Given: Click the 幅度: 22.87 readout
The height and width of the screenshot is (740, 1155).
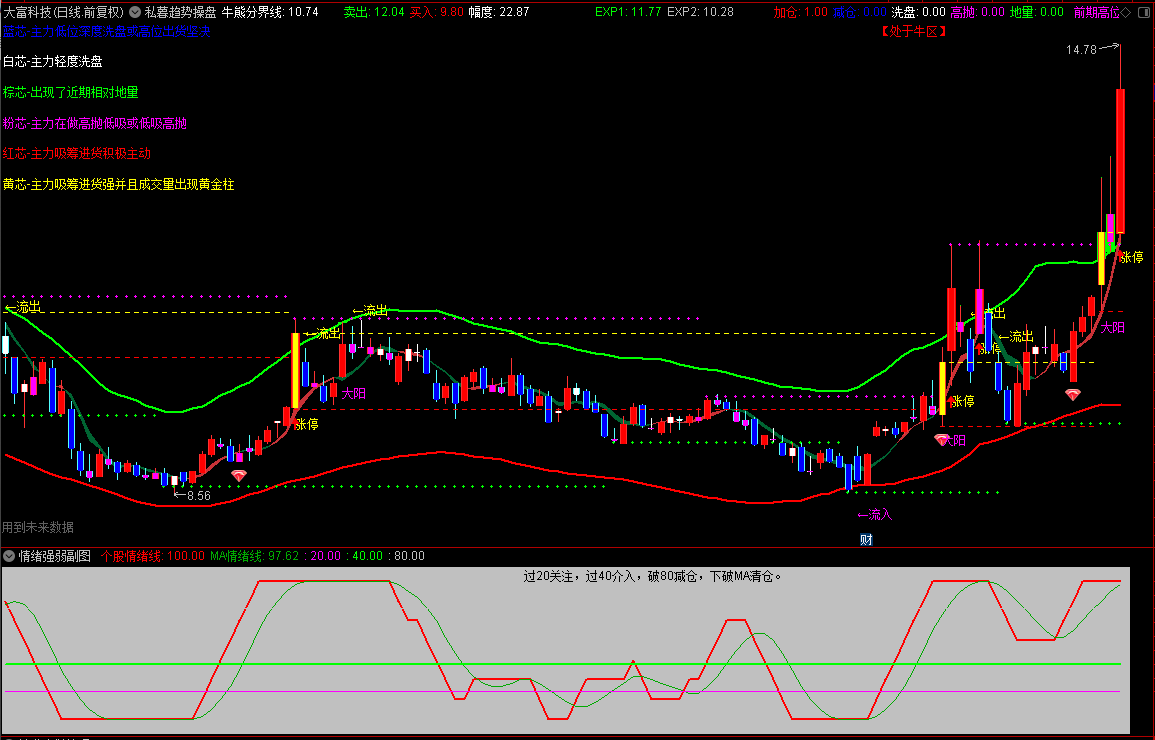Looking at the screenshot, I should 499,12.
